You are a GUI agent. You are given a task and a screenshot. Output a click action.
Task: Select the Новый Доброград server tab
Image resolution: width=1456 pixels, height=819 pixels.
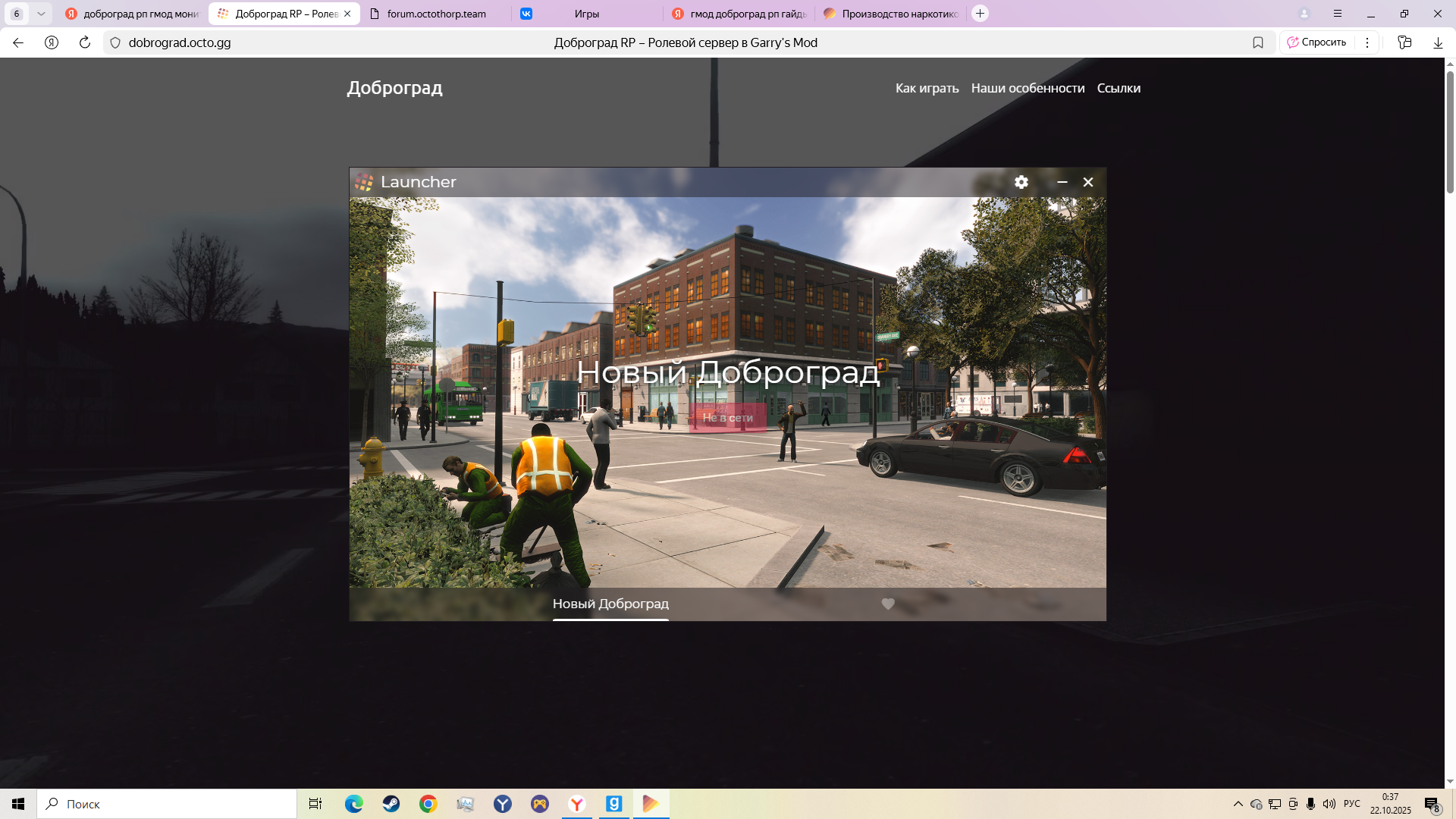click(x=610, y=604)
